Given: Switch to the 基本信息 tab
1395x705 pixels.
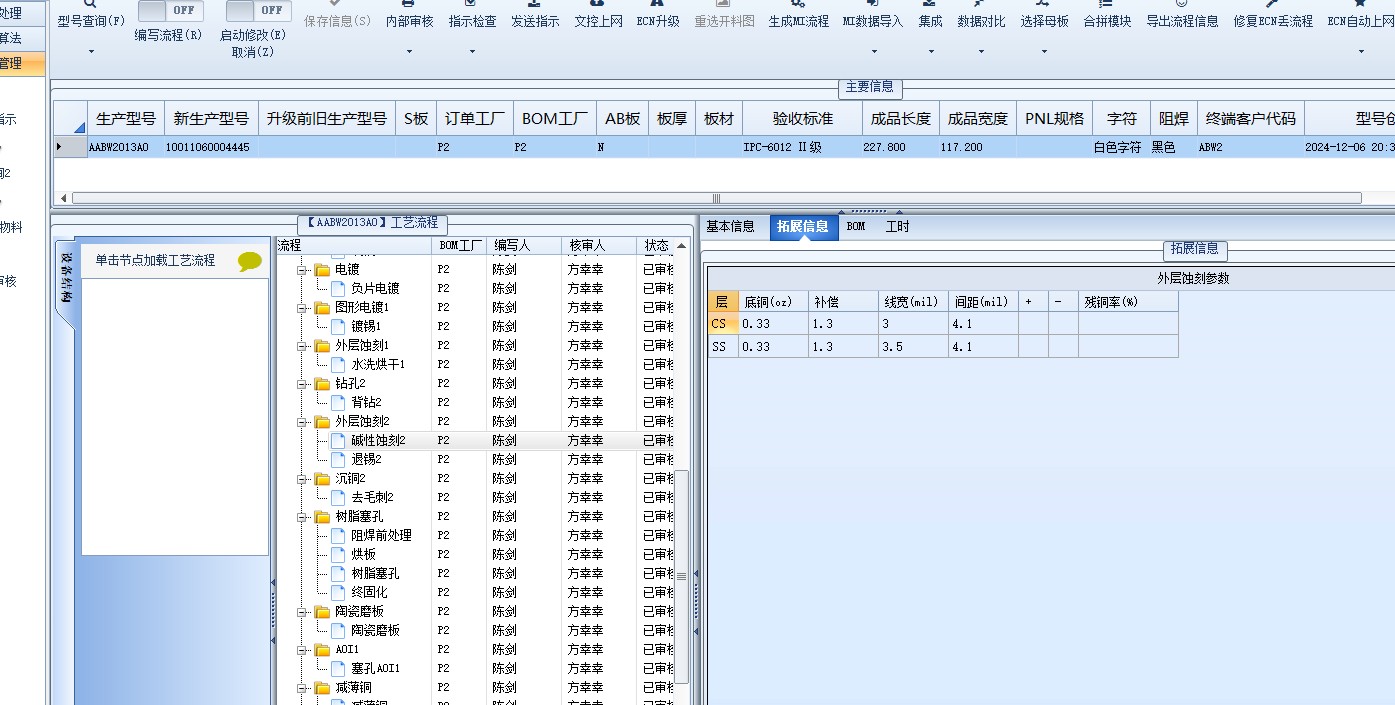Looking at the screenshot, I should click(x=731, y=227).
